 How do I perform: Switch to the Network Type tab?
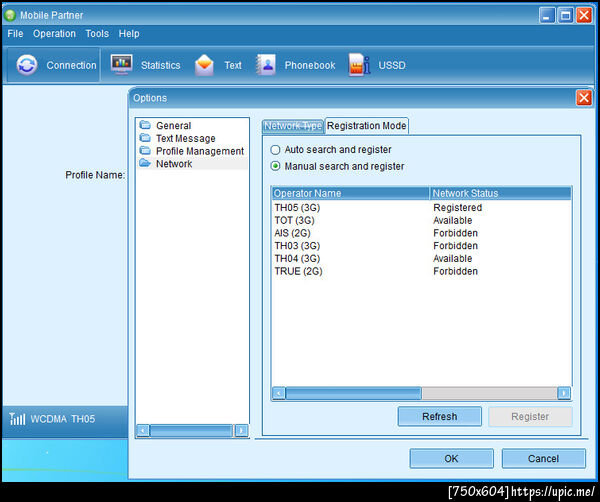293,126
